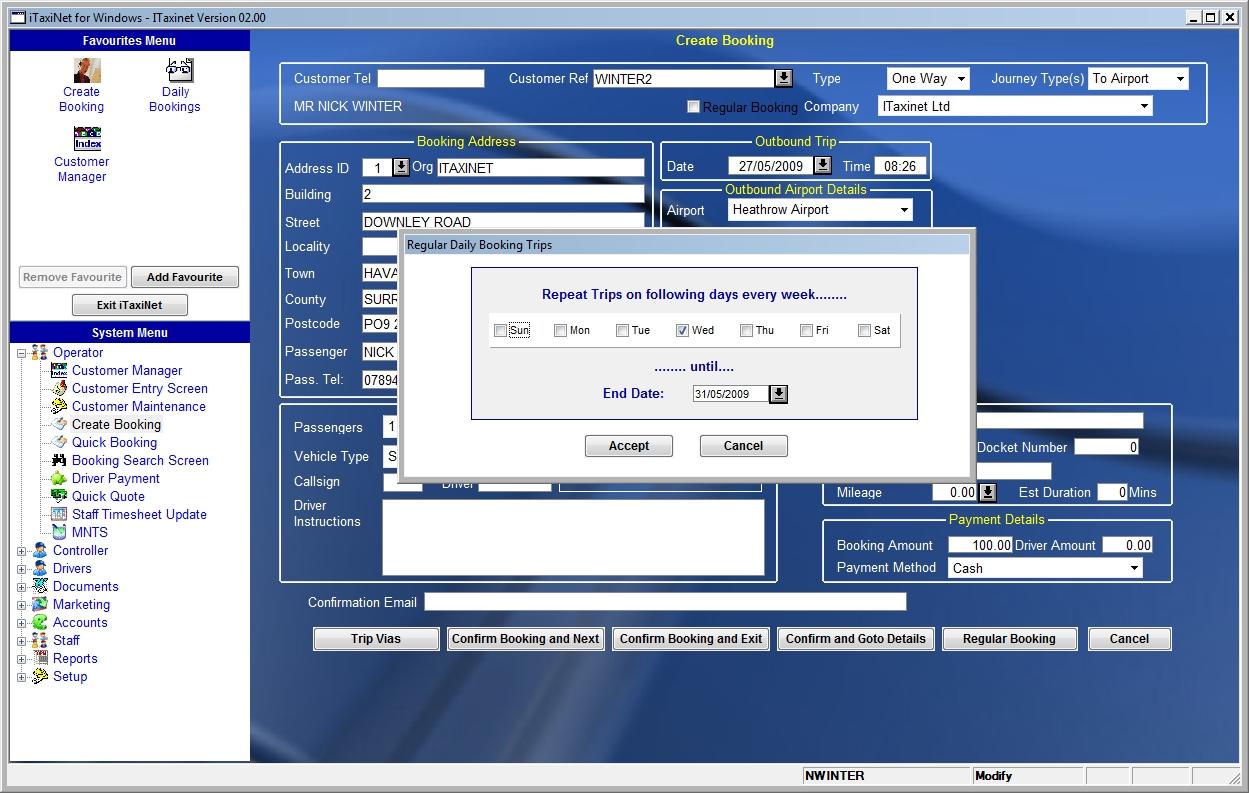Click the Customer Tel input field
Image resolution: width=1249 pixels, height=793 pixels.
tap(431, 78)
